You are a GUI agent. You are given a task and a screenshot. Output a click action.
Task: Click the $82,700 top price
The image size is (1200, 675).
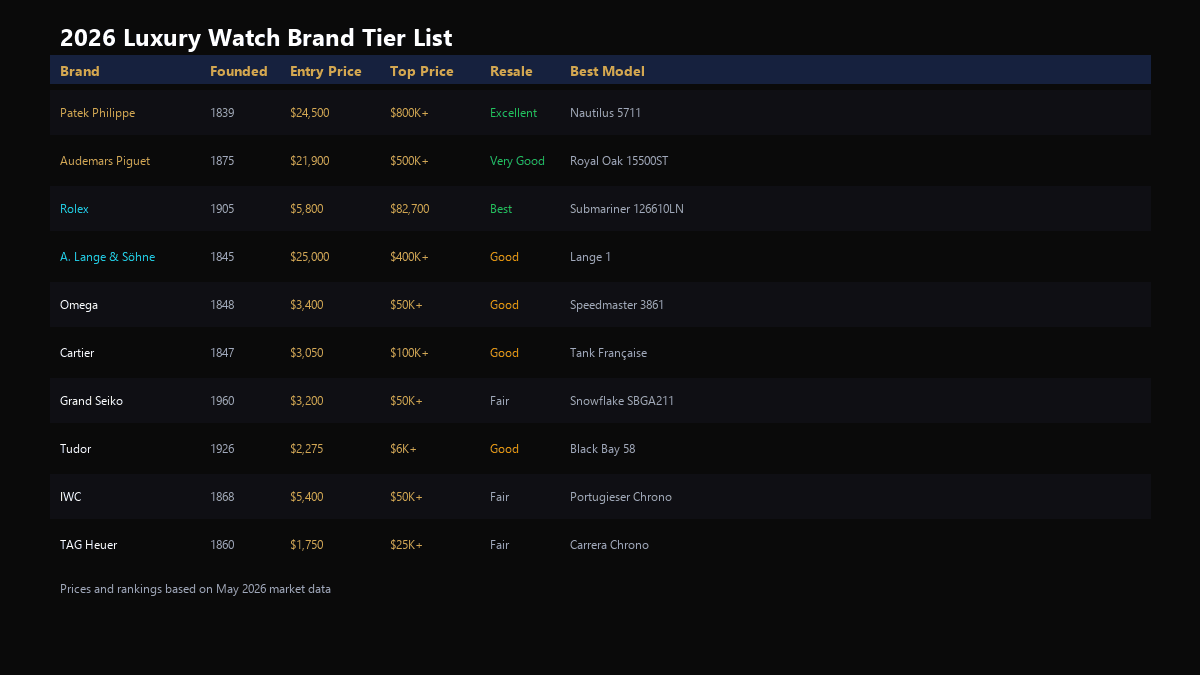click(x=409, y=209)
